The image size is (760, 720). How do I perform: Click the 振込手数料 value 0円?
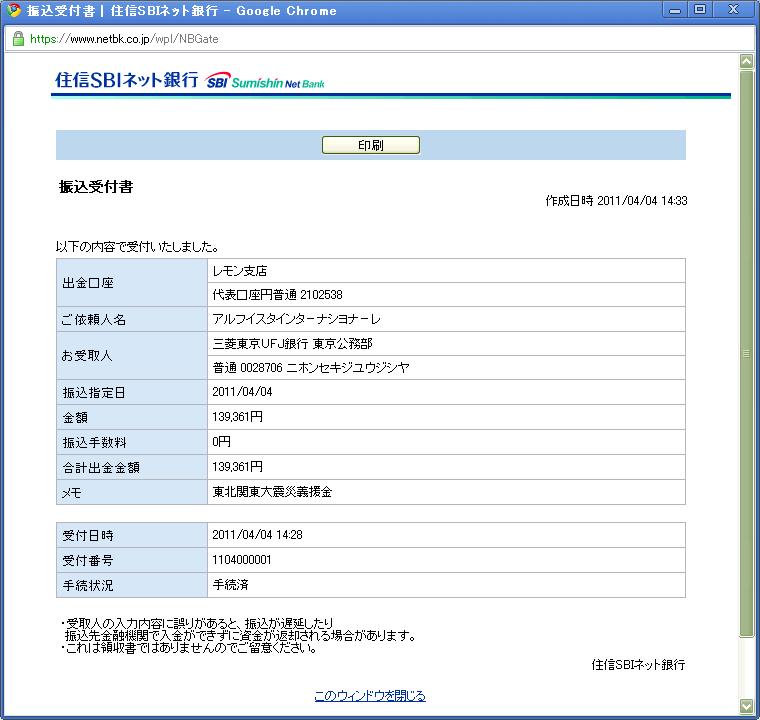[446, 442]
